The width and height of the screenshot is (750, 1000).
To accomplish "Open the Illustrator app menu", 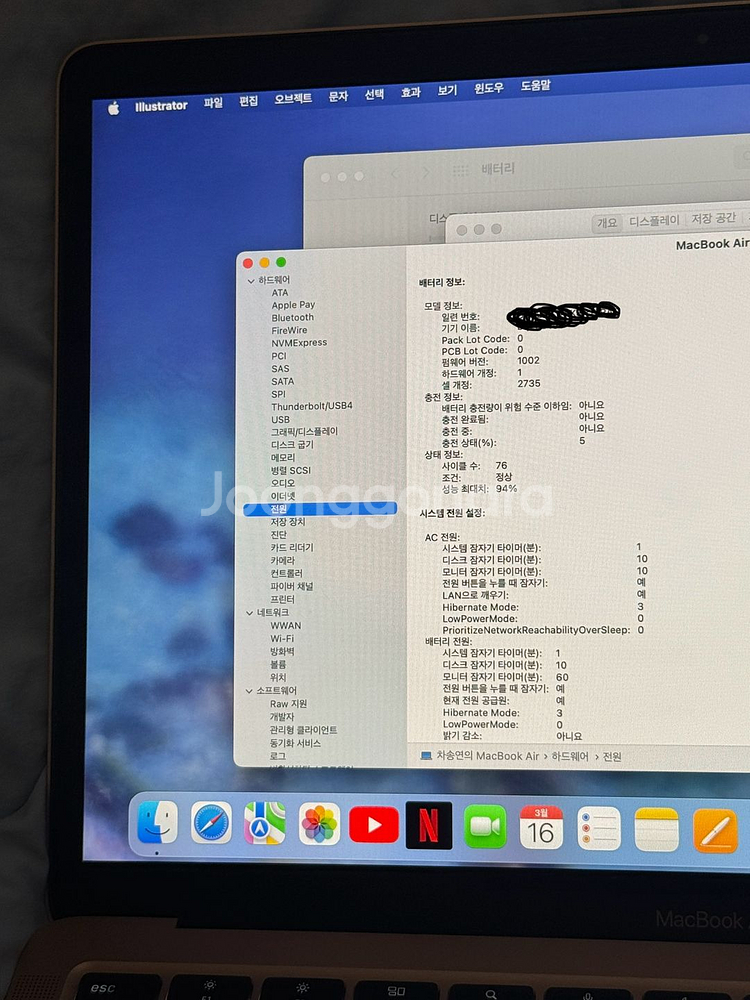I will tap(161, 106).
